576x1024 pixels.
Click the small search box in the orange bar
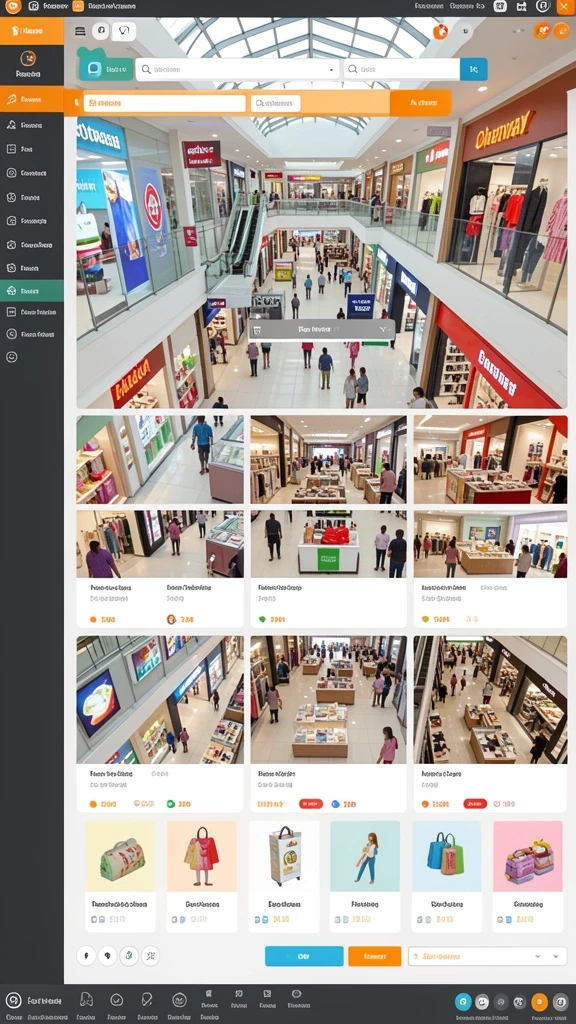click(x=276, y=103)
